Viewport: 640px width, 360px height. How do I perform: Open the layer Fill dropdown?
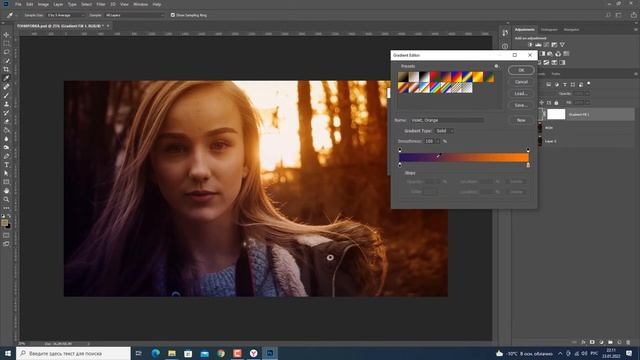[x=587, y=102]
